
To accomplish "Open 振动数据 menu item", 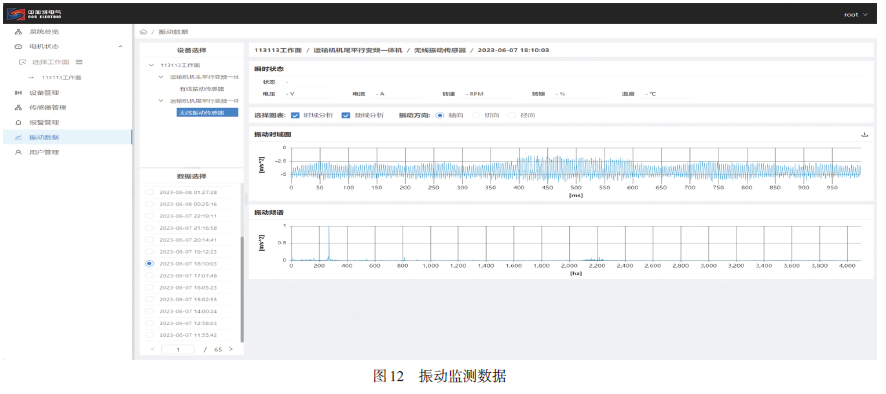I will tap(44, 137).
